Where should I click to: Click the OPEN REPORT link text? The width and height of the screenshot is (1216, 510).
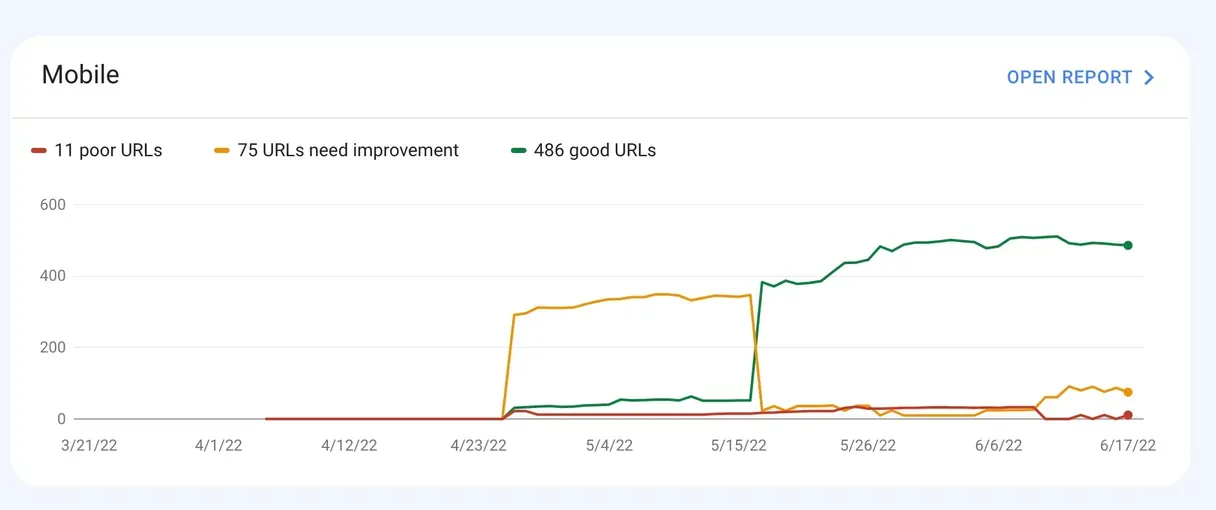(1069, 77)
